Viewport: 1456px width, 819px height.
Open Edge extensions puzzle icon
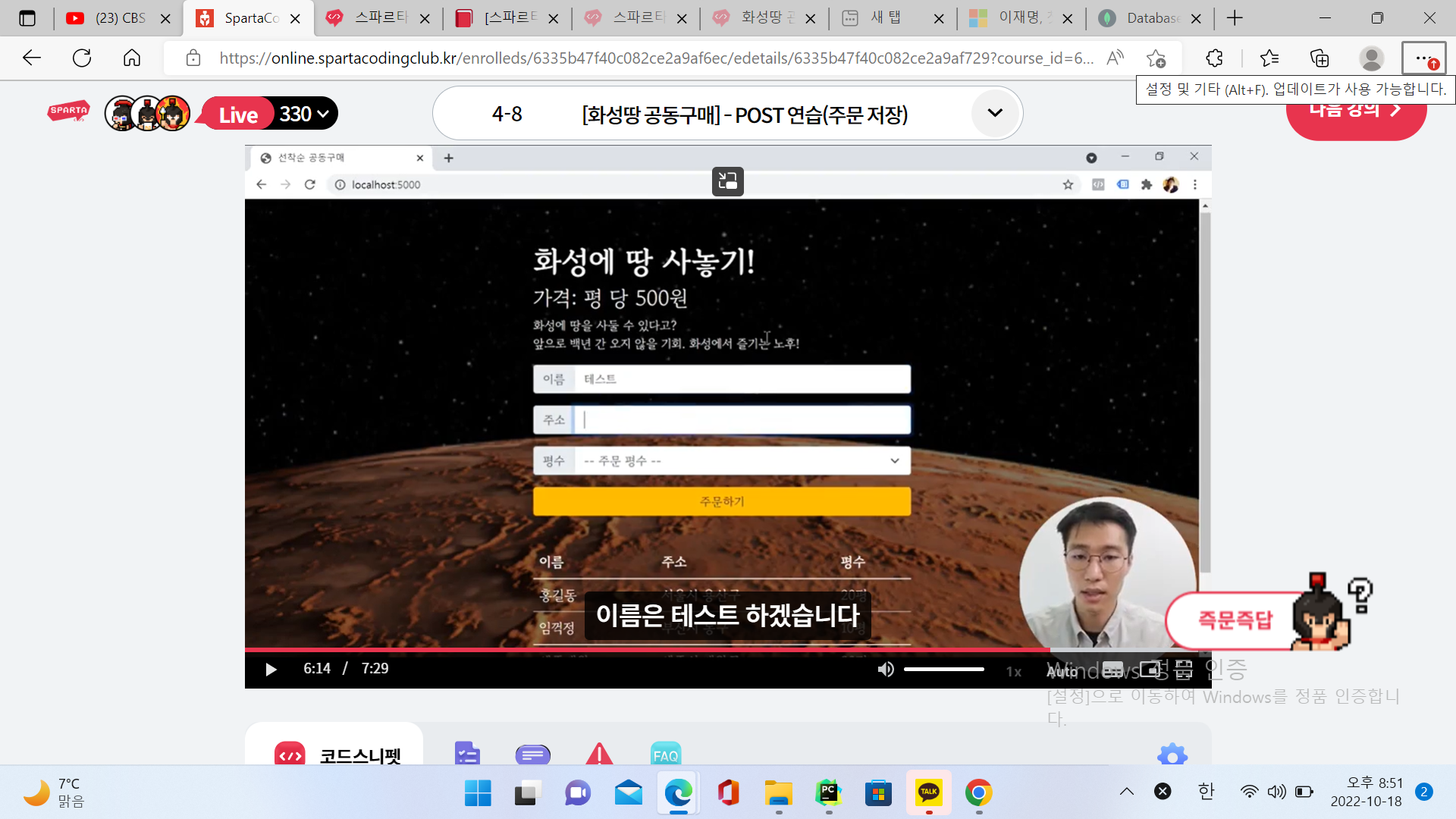[x=1214, y=58]
